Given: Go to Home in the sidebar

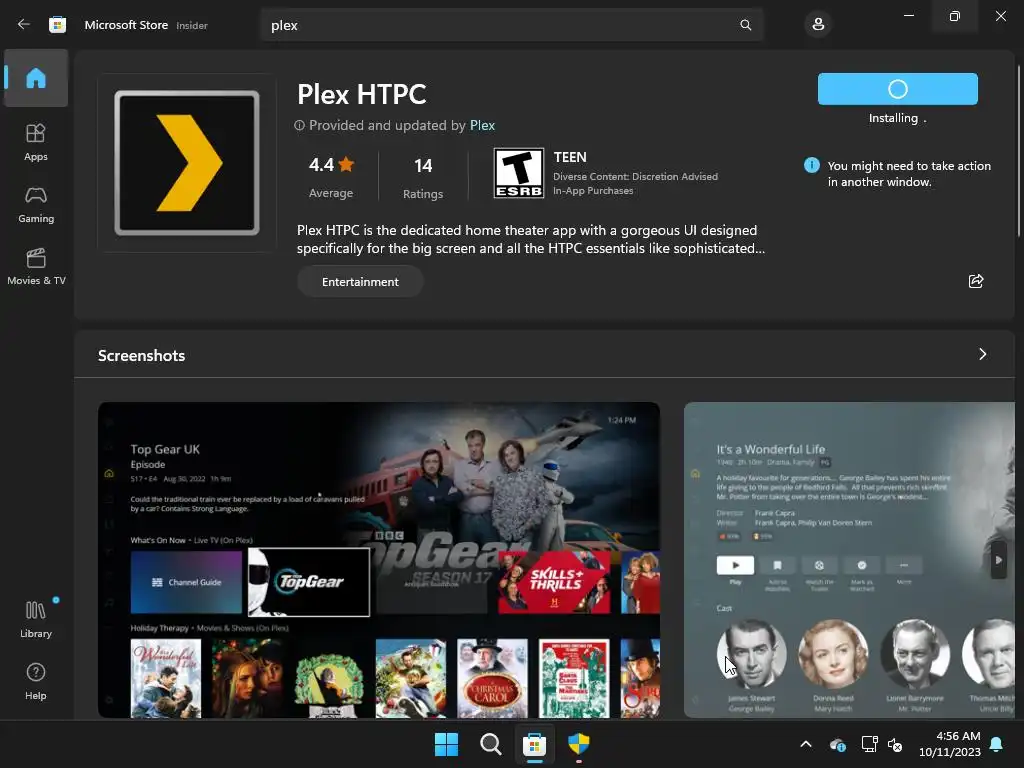Looking at the screenshot, I should point(36,78).
